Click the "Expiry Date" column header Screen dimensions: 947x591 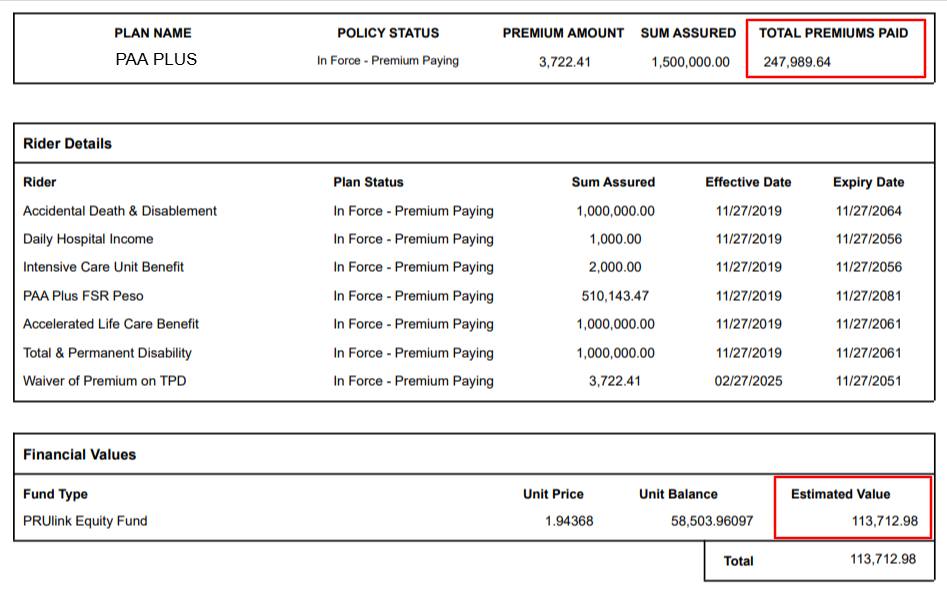tap(868, 182)
